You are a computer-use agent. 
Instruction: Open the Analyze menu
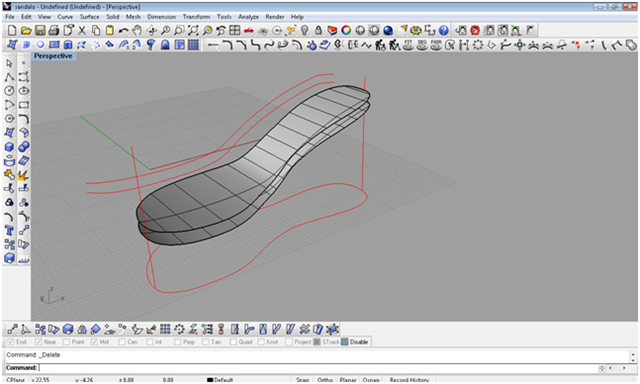[249, 17]
